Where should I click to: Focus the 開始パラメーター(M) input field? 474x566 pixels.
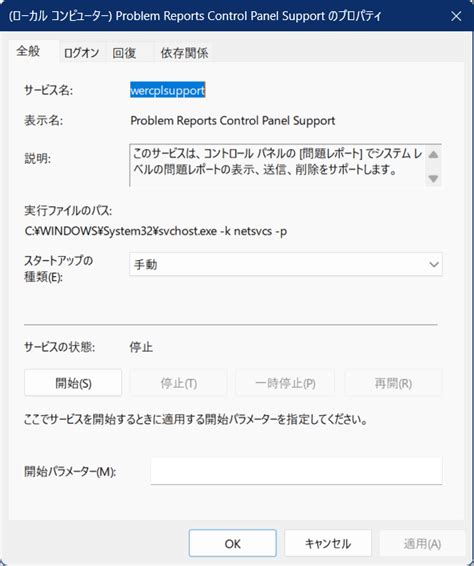pos(296,471)
